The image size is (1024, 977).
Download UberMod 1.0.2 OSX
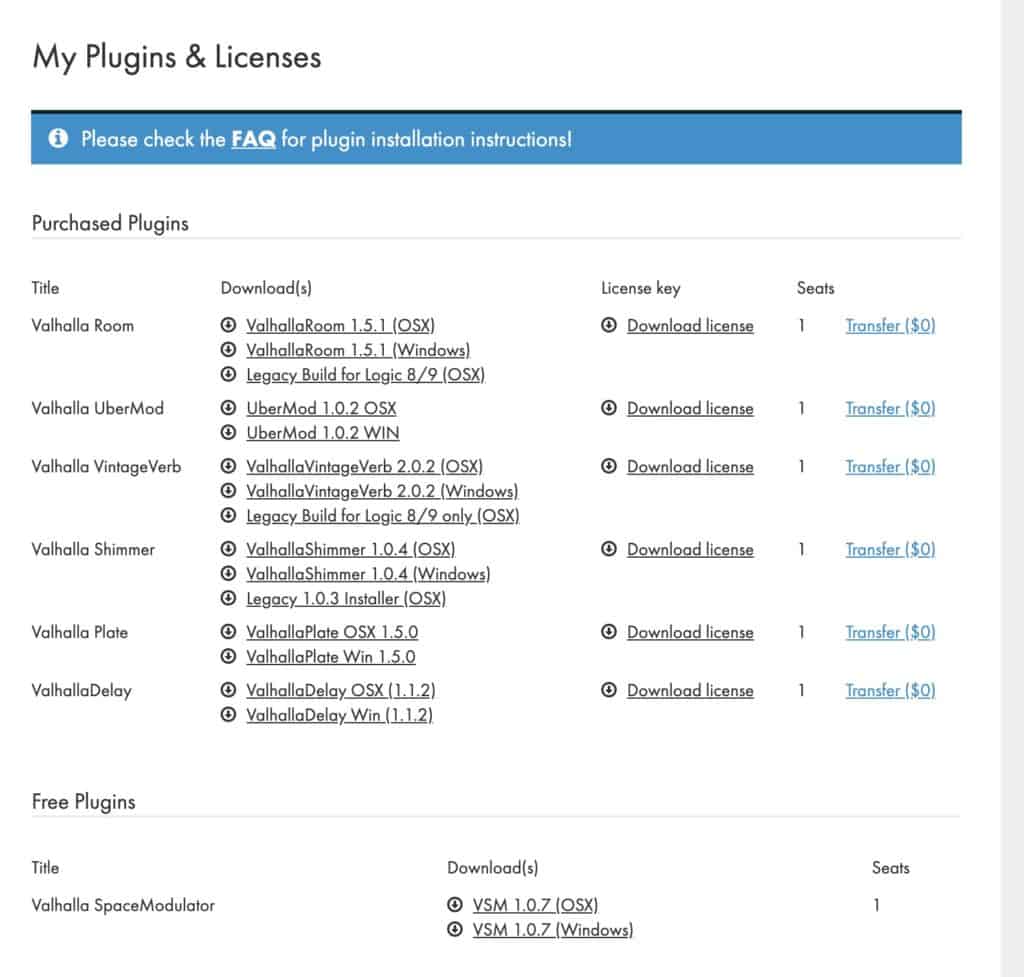321,408
